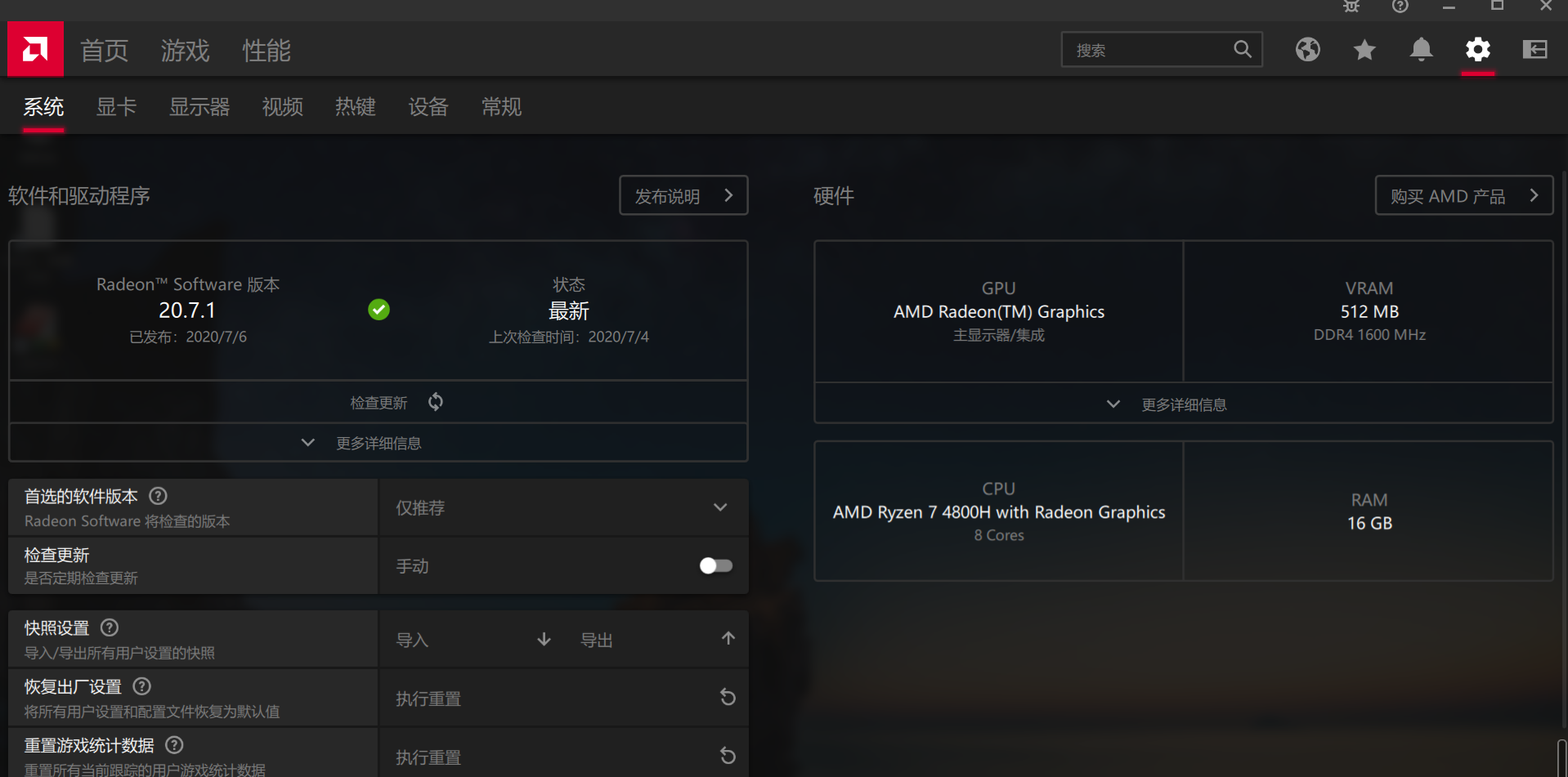
Task: Click the GPU name AMD Radeon(TM) Graphics
Action: pos(999,311)
